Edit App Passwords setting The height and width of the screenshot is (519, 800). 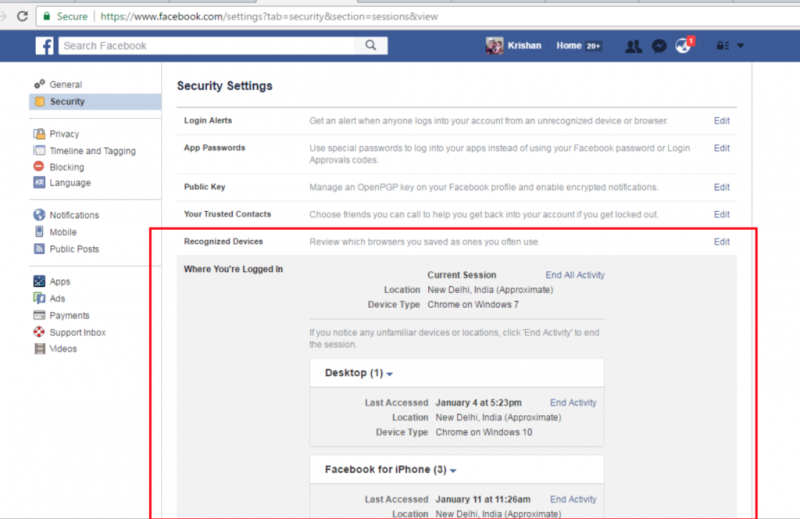click(721, 148)
